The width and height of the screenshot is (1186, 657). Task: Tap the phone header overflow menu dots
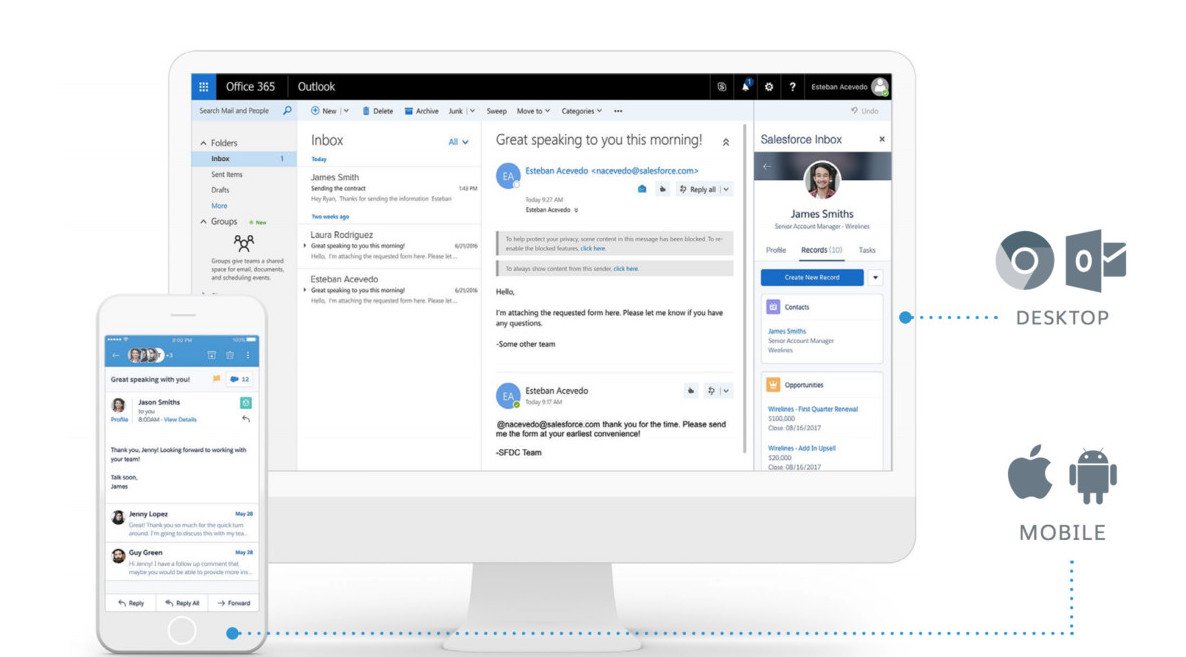click(248, 355)
